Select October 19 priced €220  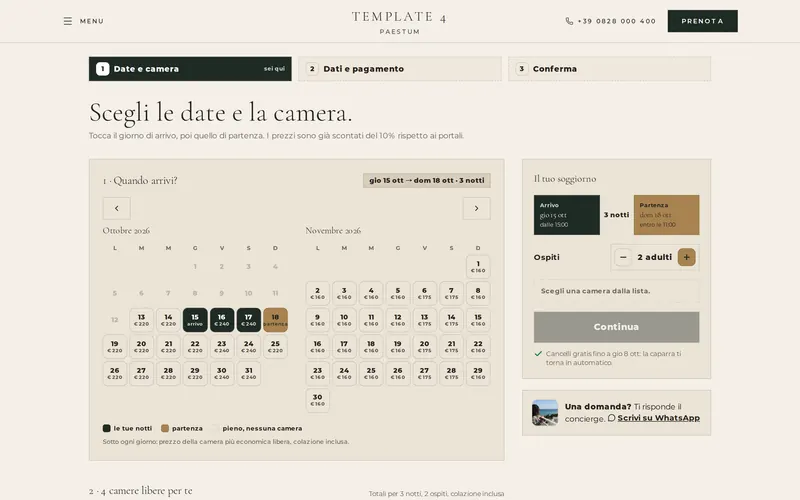coord(115,347)
